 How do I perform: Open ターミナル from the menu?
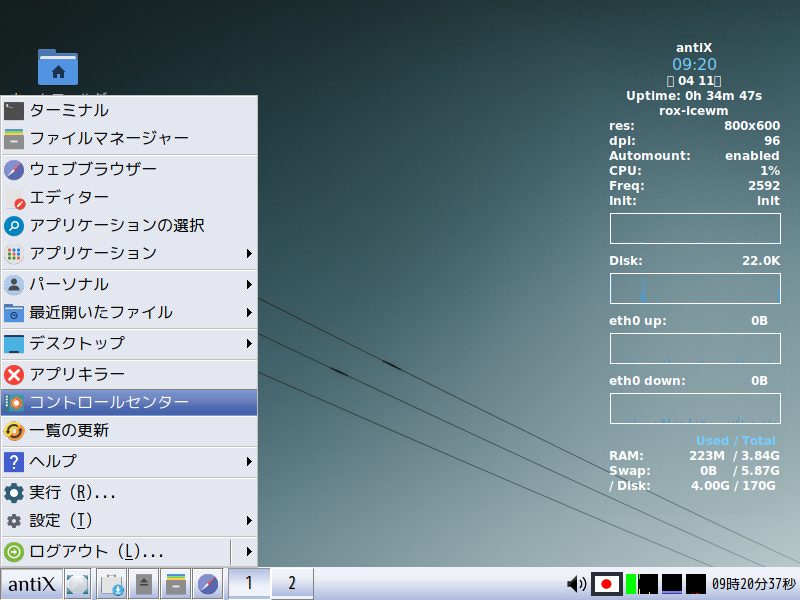tap(129, 111)
